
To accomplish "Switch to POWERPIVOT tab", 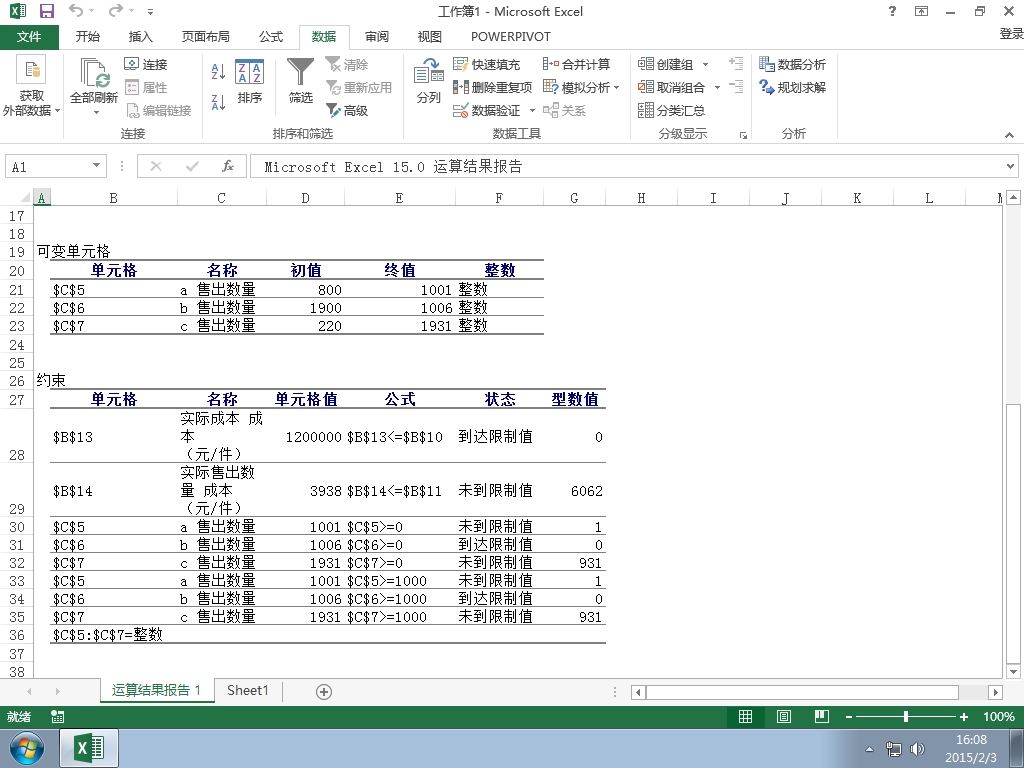I will tap(511, 37).
